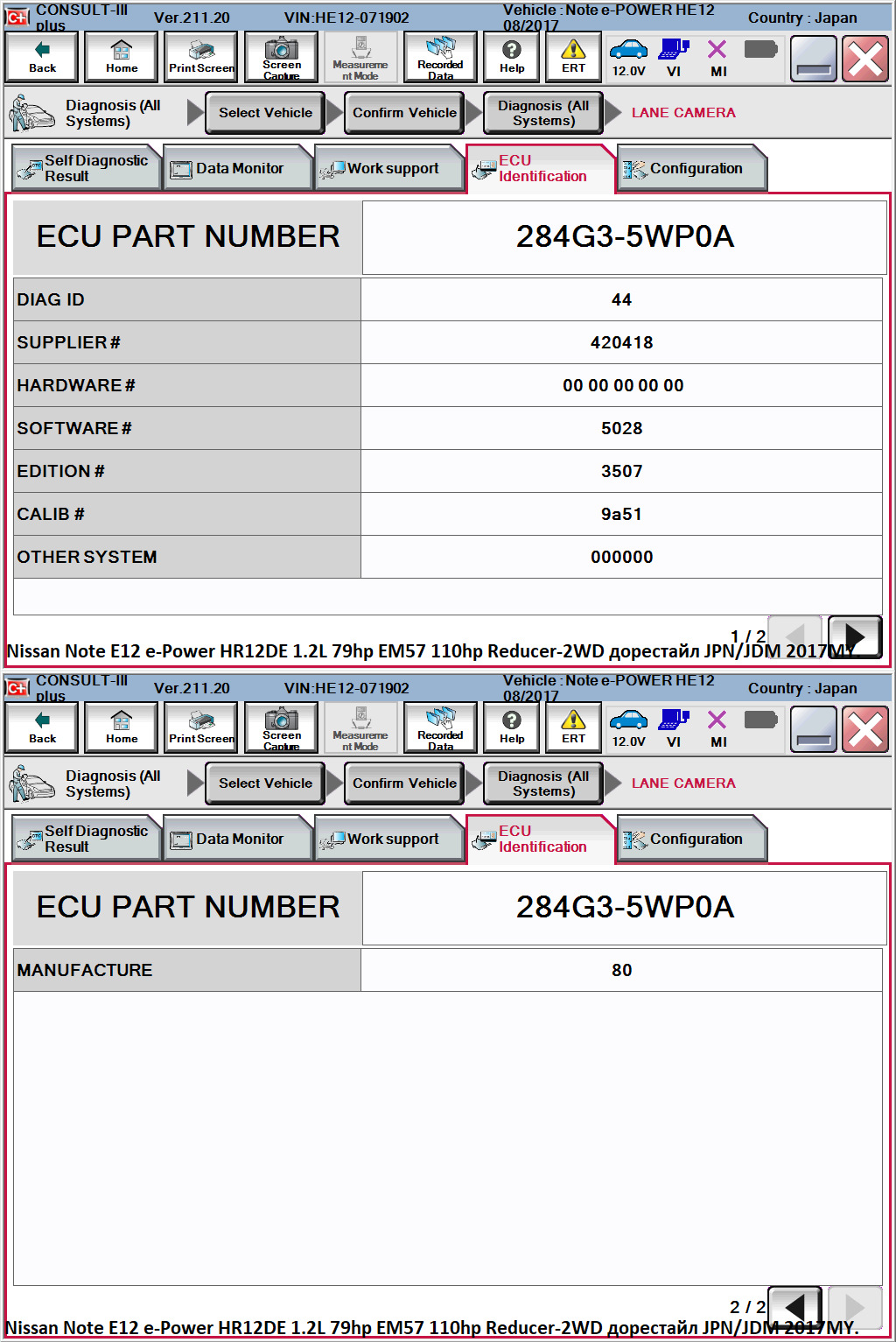Click Screen Capture in the lower window
Screen dimensions: 896x1342
click(281, 727)
